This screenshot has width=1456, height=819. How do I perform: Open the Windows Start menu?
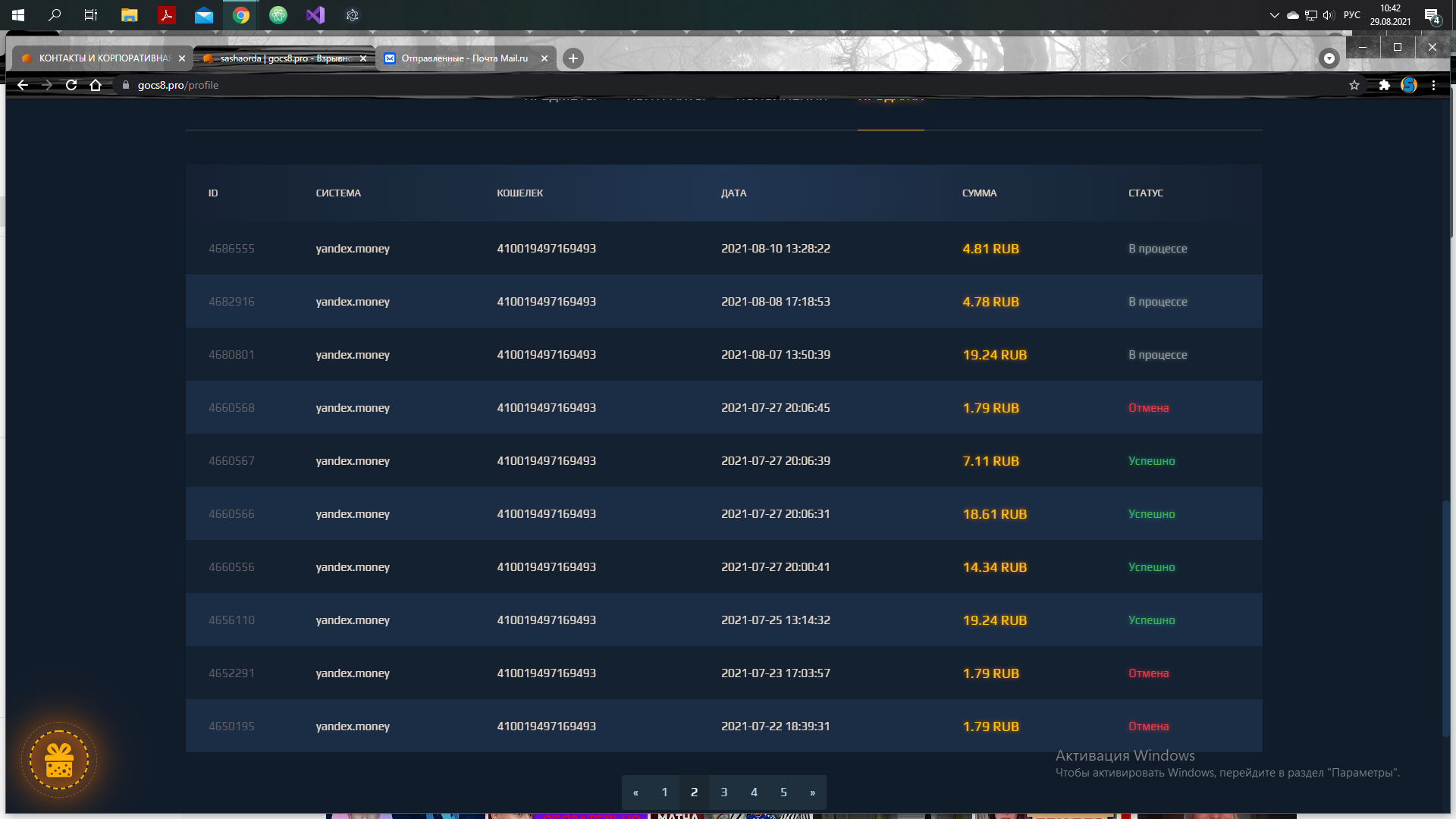coord(18,15)
